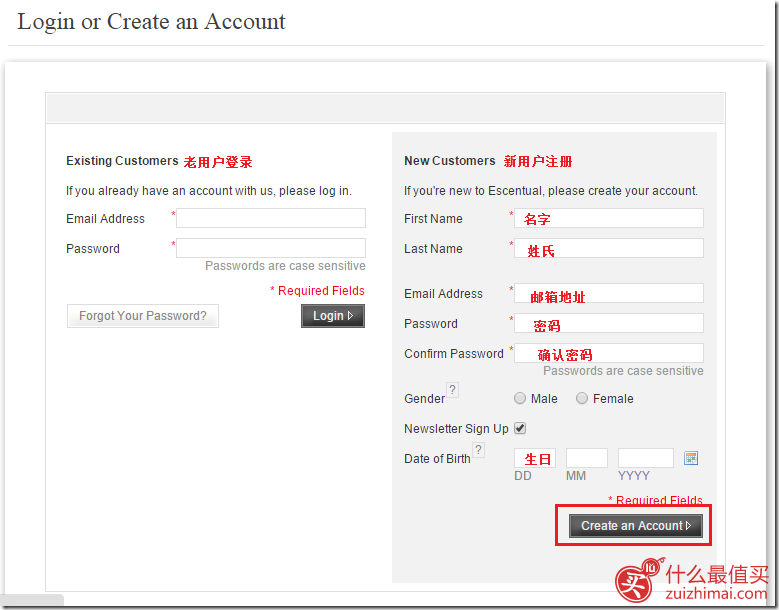Uncheck the Newsletter Sign Up checkbox

point(520,428)
